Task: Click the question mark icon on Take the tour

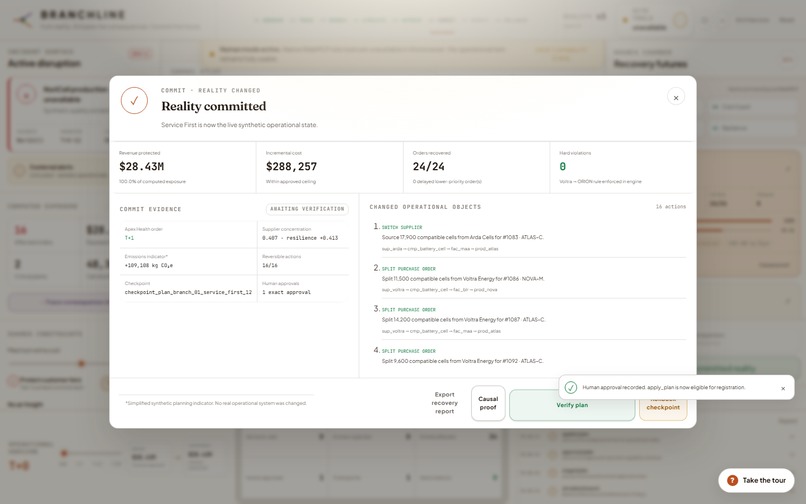Action: pos(732,480)
